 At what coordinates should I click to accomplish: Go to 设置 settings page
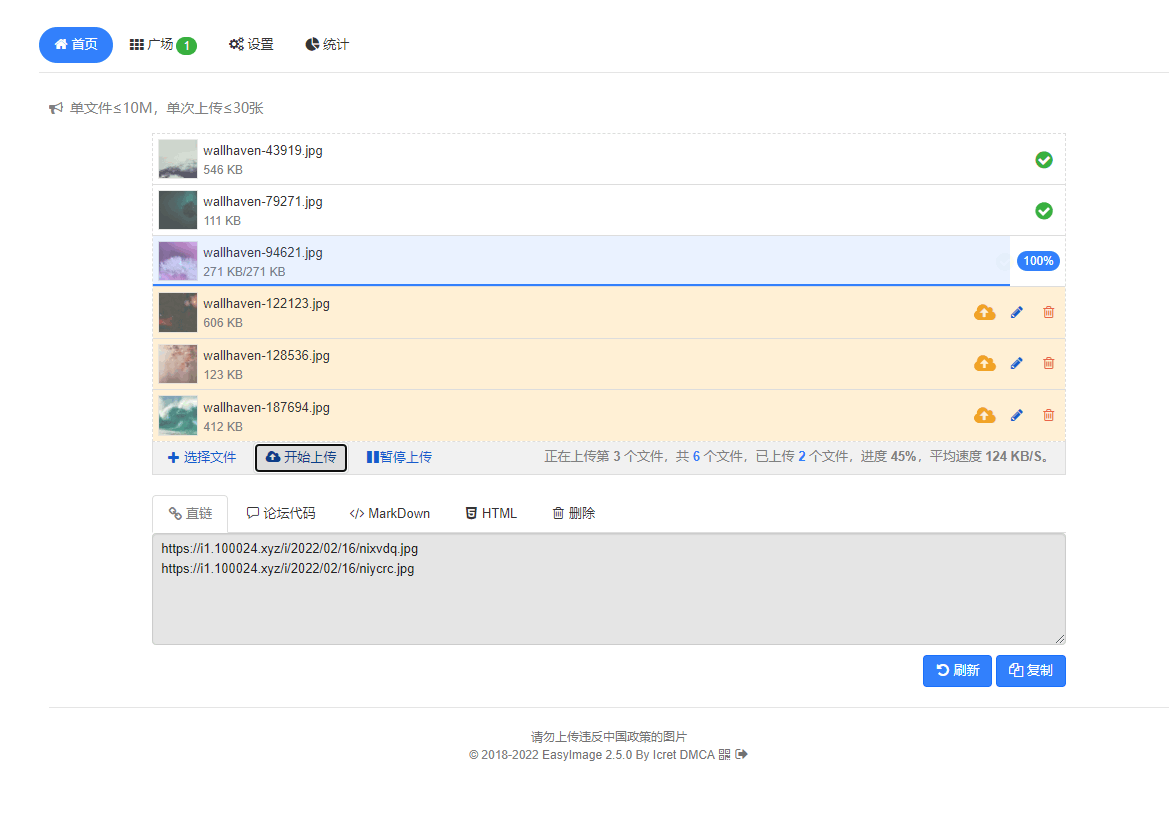coord(251,45)
